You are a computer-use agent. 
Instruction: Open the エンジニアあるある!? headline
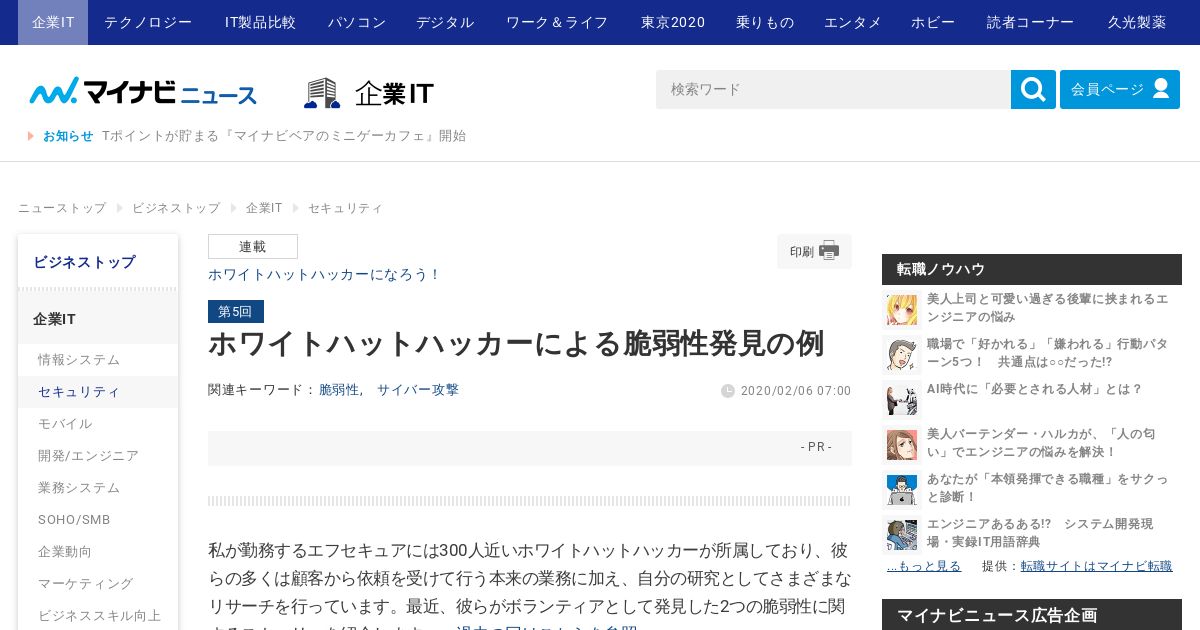coord(1040,533)
